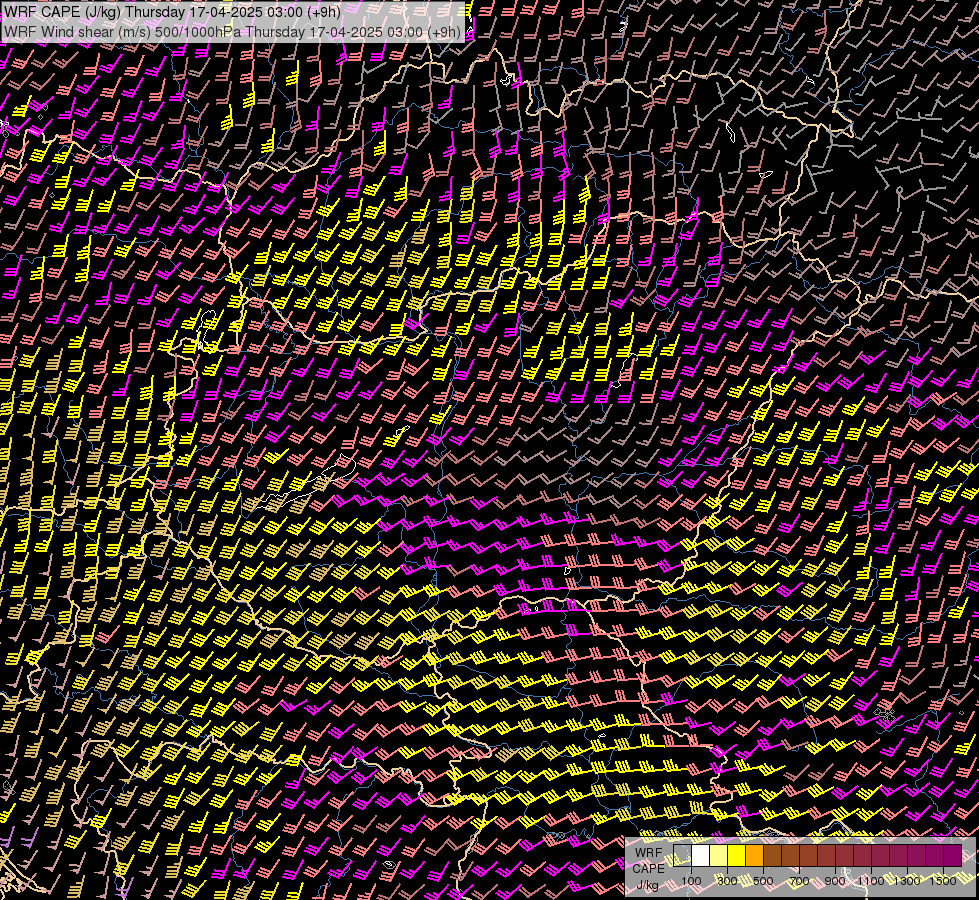979x900 pixels.
Task: Click the white CAPE legend swatch
Action: tap(701, 855)
